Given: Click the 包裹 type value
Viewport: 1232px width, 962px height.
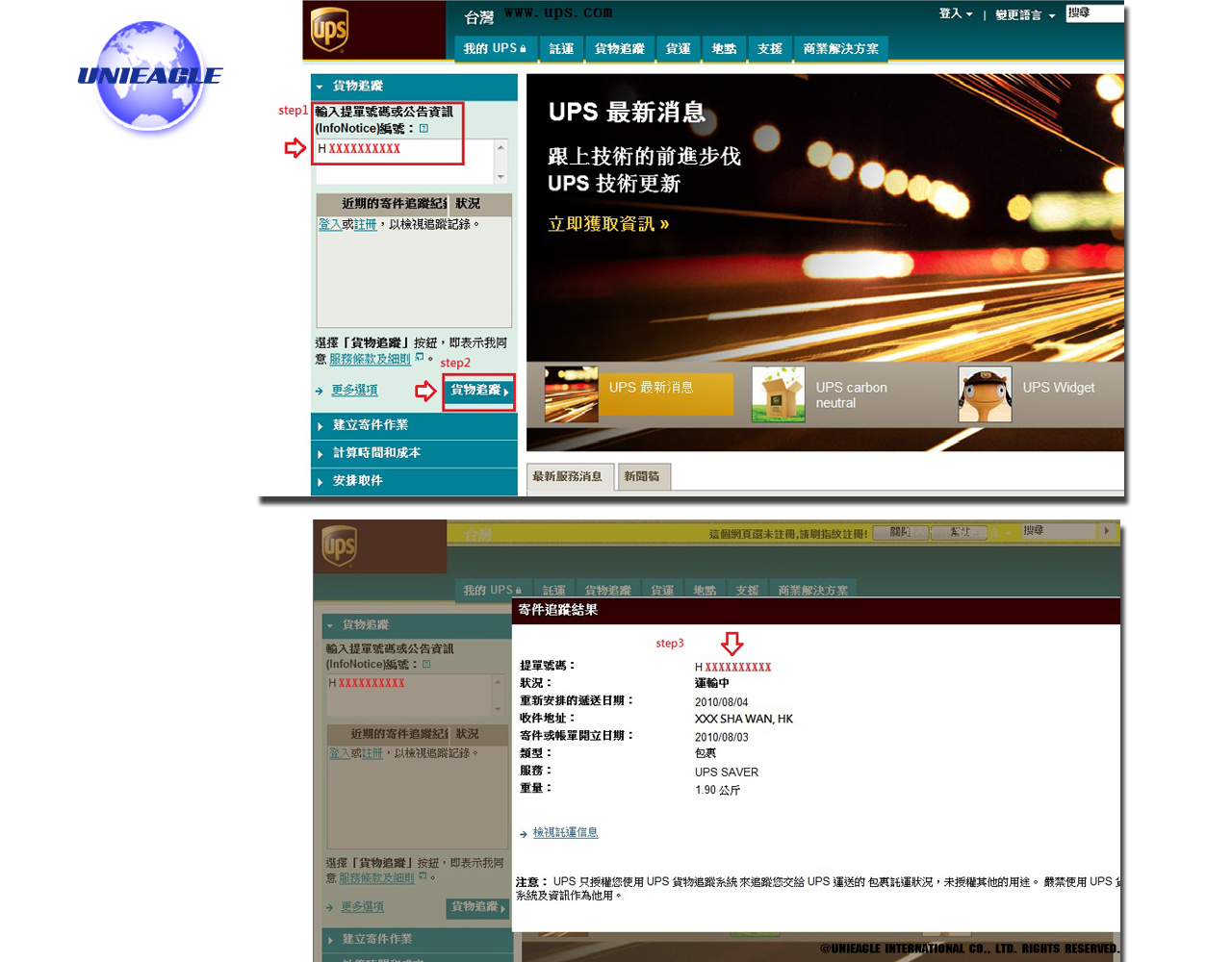Looking at the screenshot, I should click(706, 754).
